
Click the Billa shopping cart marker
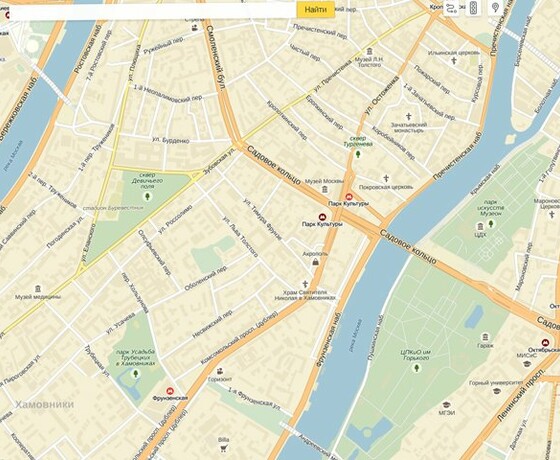(224, 449)
